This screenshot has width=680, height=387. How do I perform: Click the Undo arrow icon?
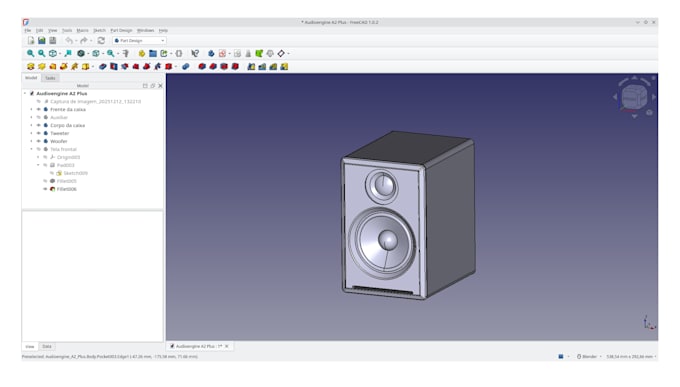click(69, 40)
